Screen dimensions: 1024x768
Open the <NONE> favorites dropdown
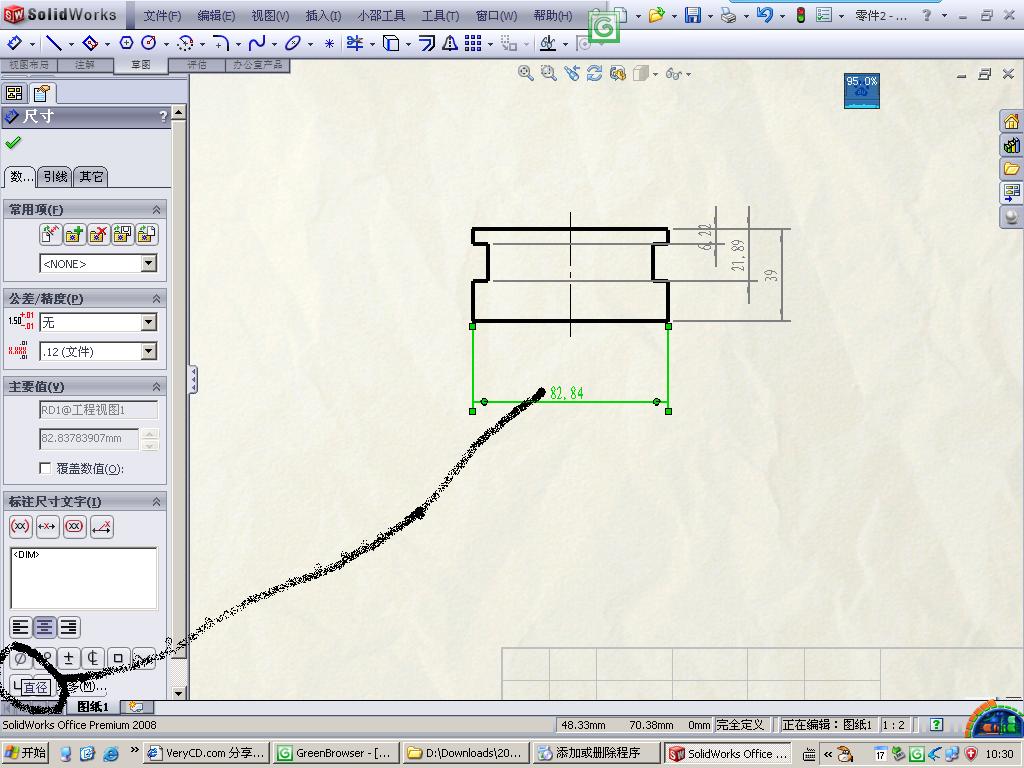(x=149, y=263)
